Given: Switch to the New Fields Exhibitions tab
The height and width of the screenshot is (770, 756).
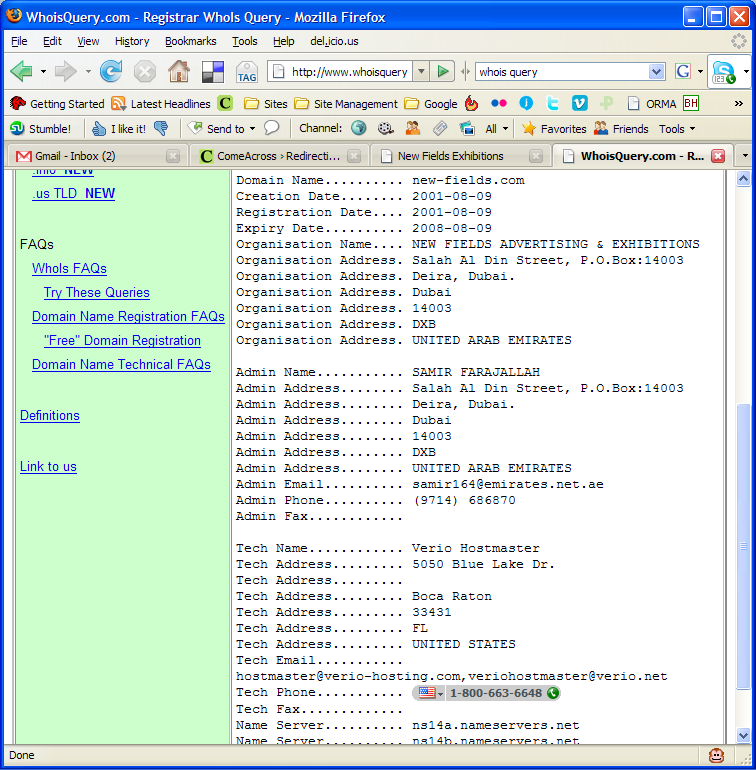Looking at the screenshot, I should [x=450, y=156].
